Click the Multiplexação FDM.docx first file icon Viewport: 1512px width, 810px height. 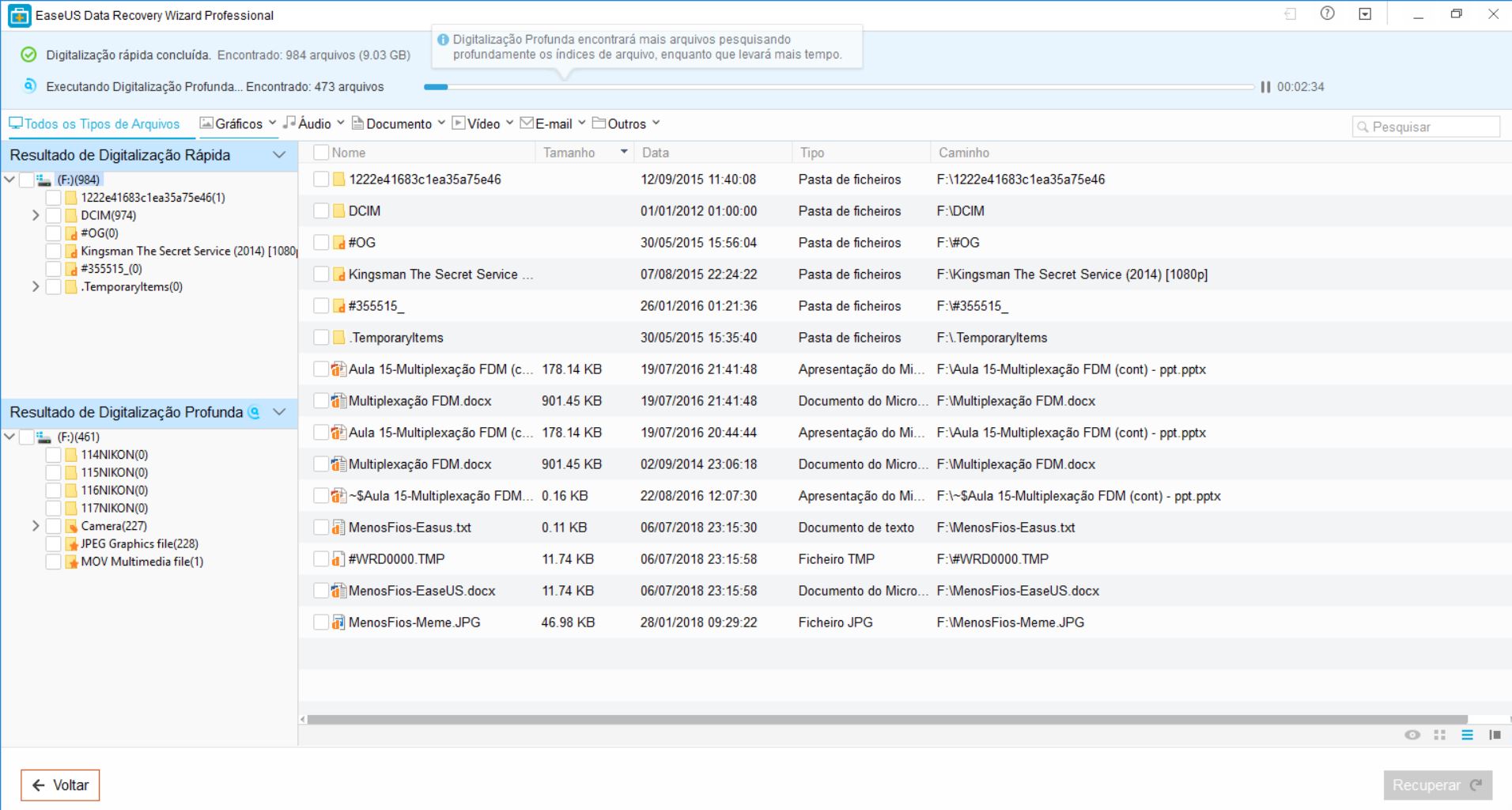coord(338,401)
